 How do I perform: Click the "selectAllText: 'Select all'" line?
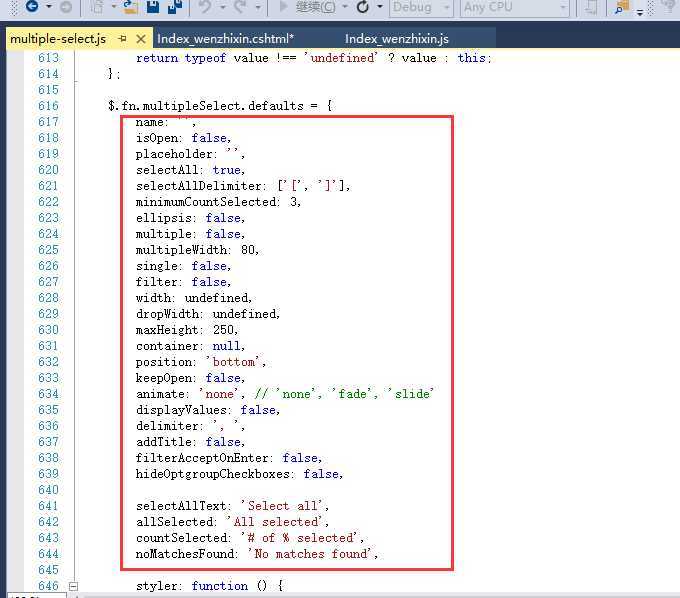click(x=232, y=506)
